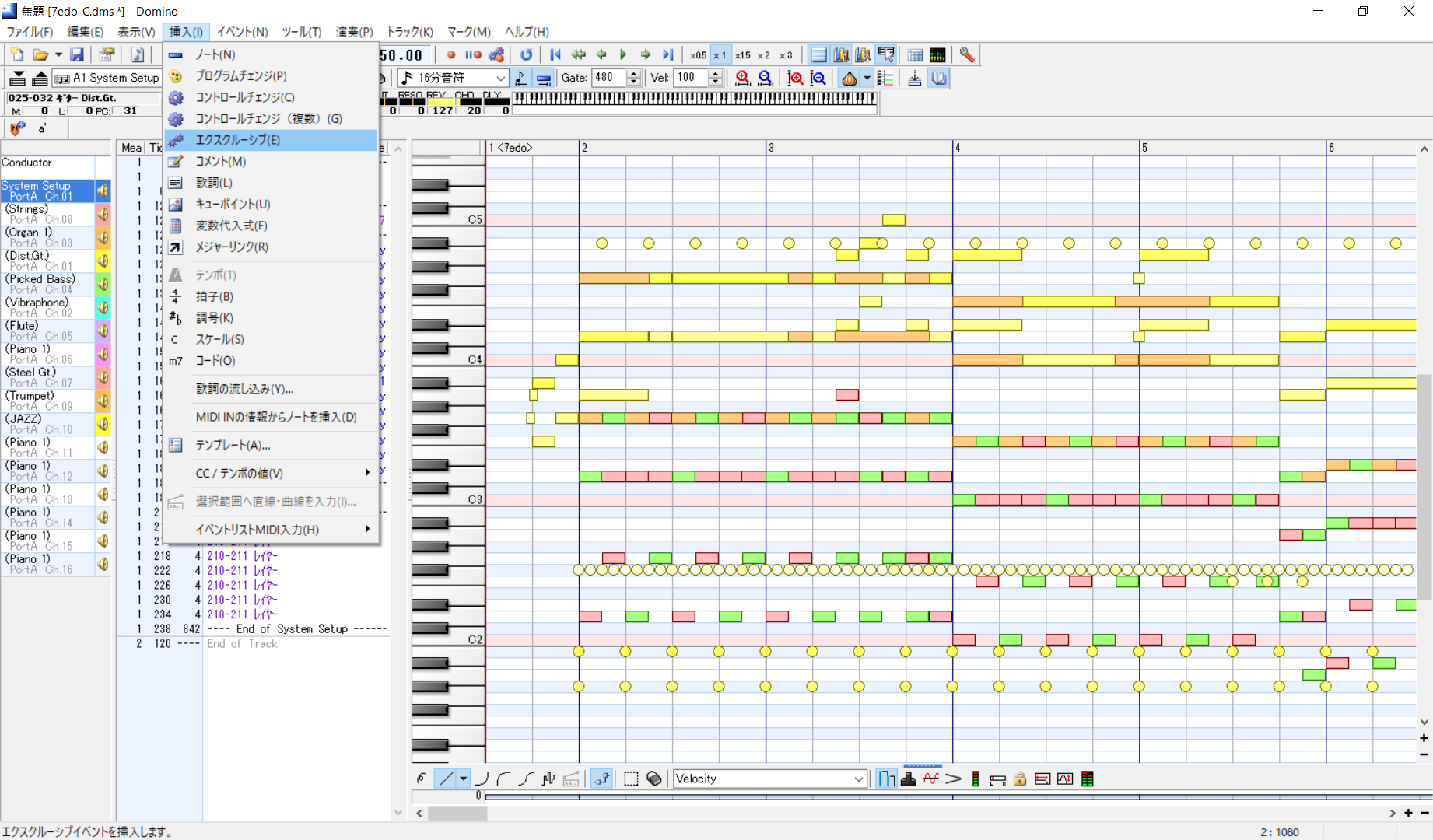Image resolution: width=1433 pixels, height=840 pixels.
Task: Click the jump to end button
Action: click(667, 54)
